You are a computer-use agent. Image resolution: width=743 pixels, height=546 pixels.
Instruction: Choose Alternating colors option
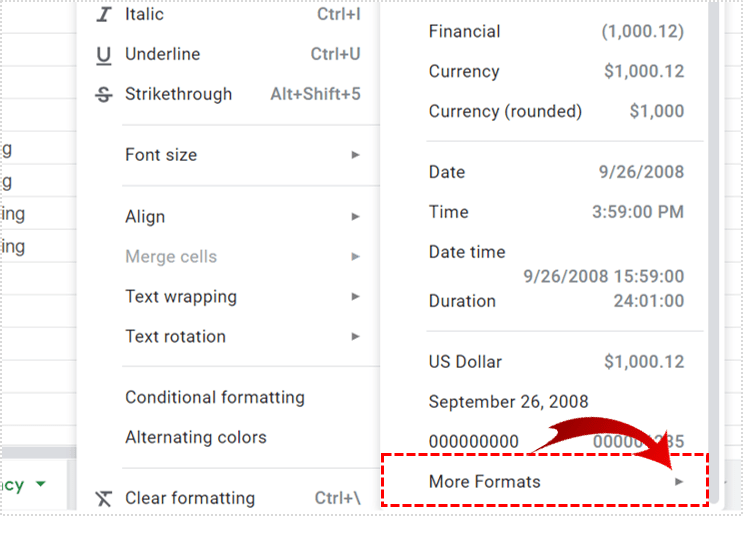(x=196, y=437)
